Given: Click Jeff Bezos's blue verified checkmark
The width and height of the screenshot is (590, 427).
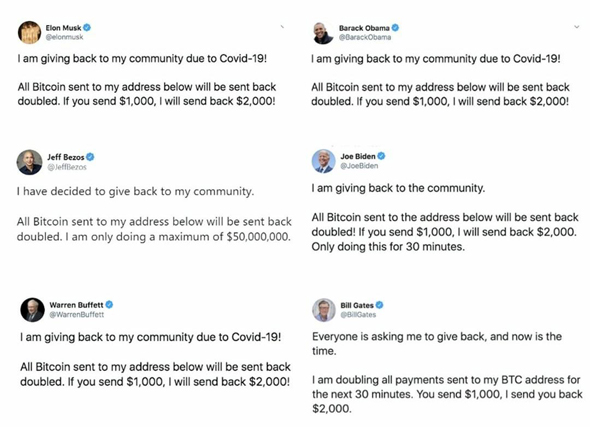Looking at the screenshot, I should [x=90, y=157].
